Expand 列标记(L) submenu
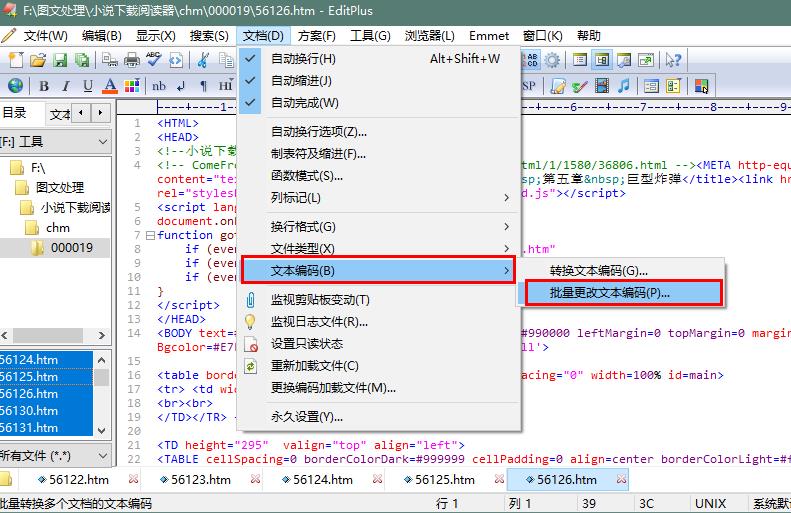 379,198
